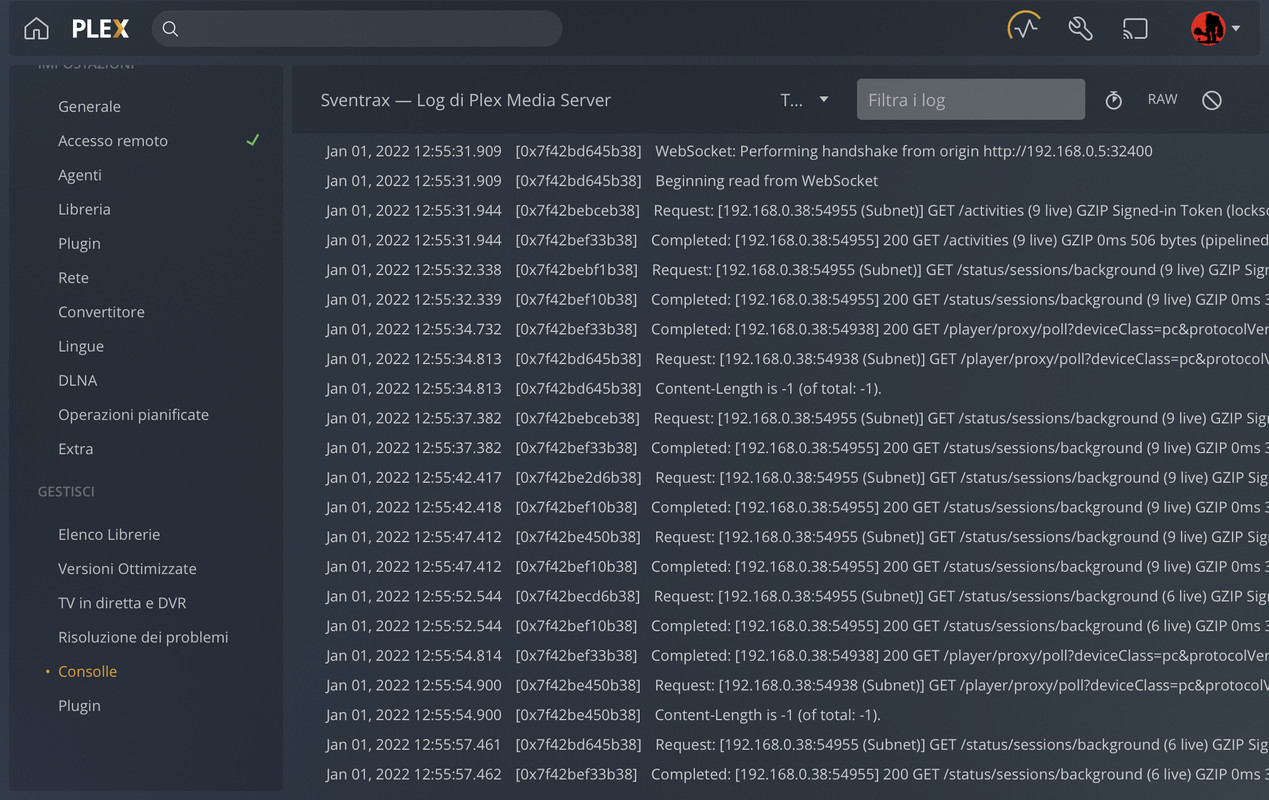Open Plugin under settings section
This screenshot has height=800, width=1269.
tap(79, 243)
